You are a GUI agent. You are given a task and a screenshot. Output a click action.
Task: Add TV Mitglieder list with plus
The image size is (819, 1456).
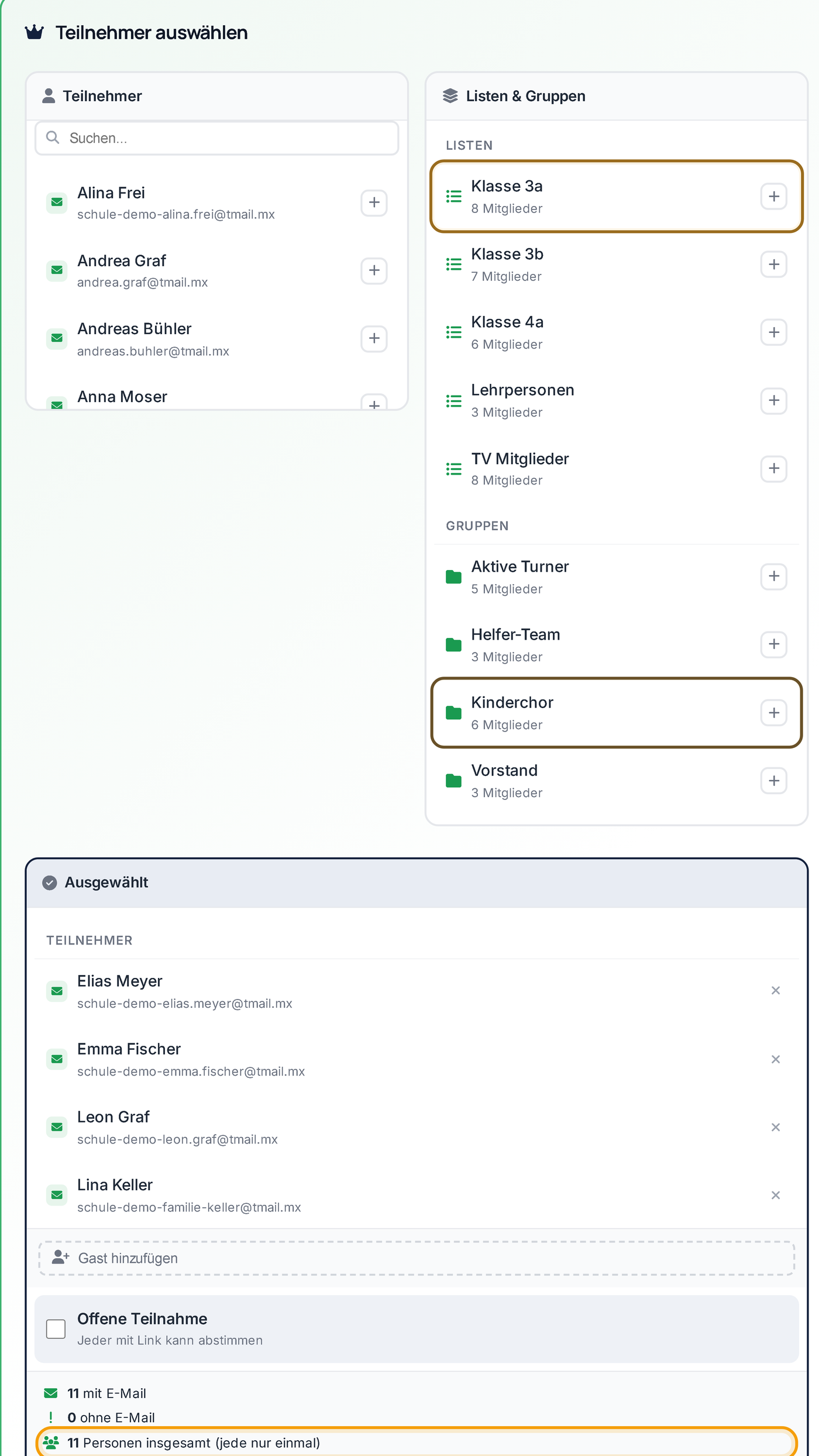[773, 468]
